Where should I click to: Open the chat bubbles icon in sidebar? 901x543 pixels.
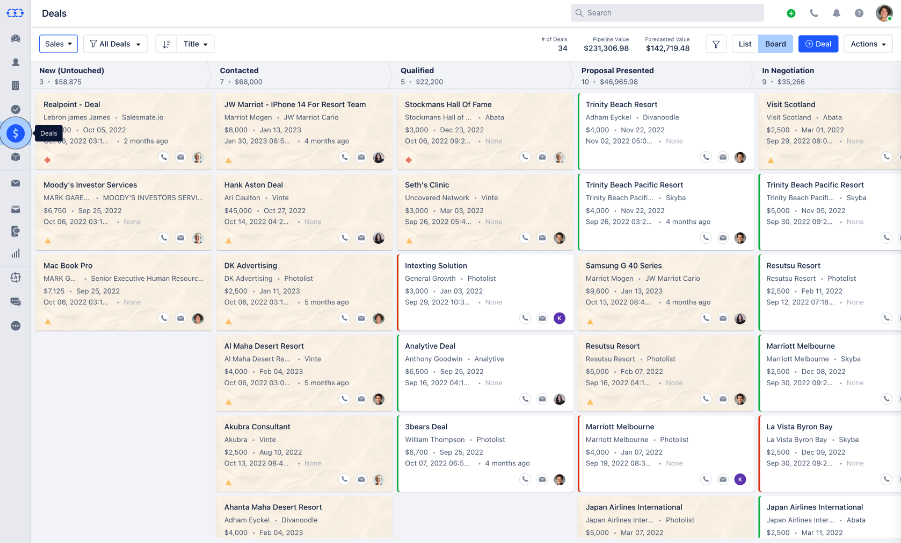point(16,302)
